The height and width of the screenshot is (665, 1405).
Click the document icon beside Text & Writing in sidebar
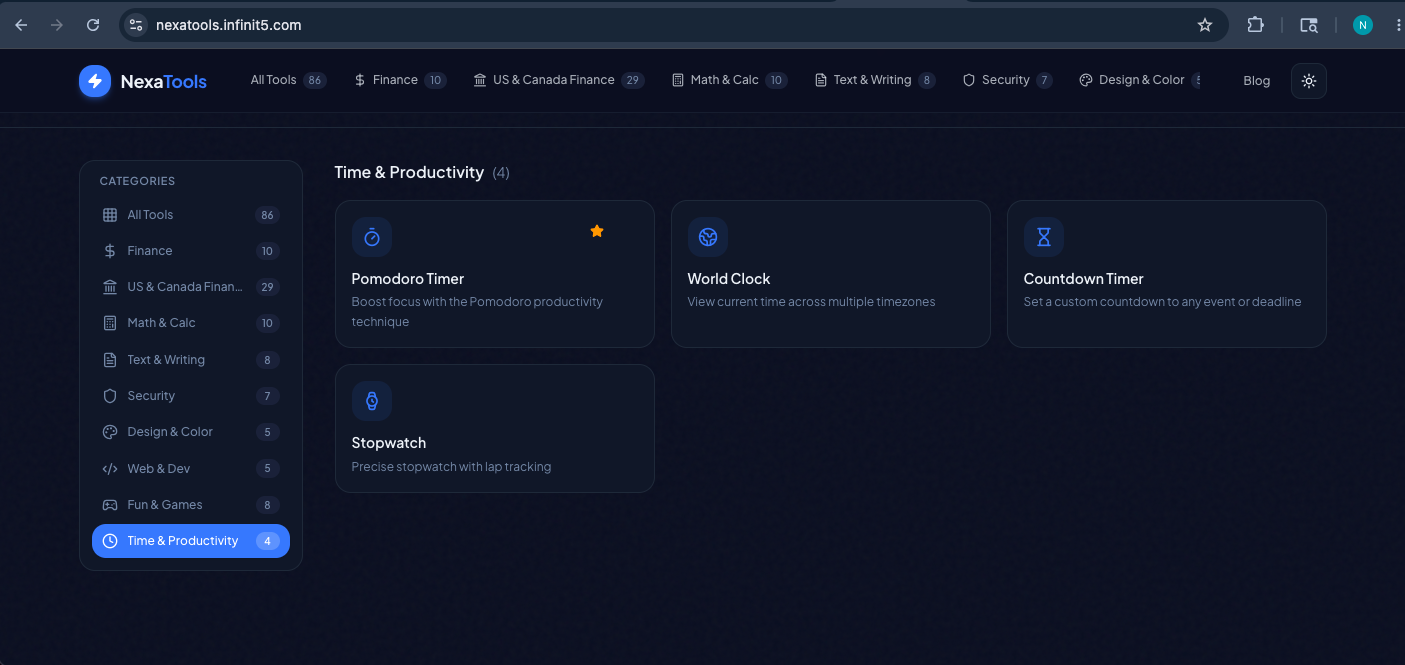pyautogui.click(x=110, y=360)
